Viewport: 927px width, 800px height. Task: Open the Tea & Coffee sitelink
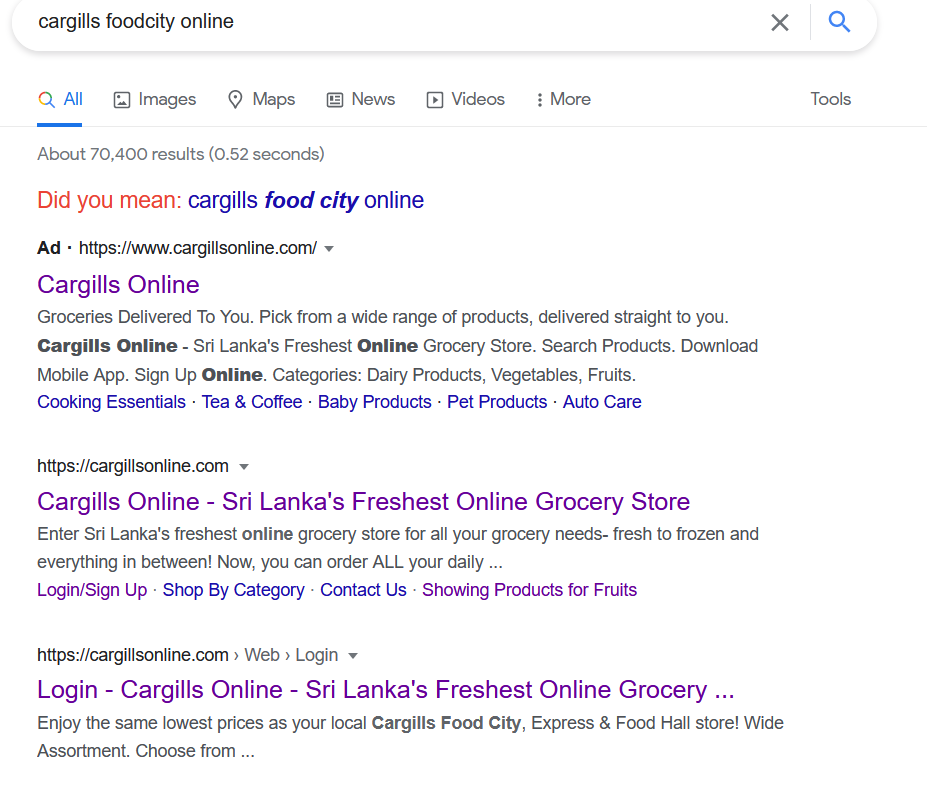click(252, 402)
